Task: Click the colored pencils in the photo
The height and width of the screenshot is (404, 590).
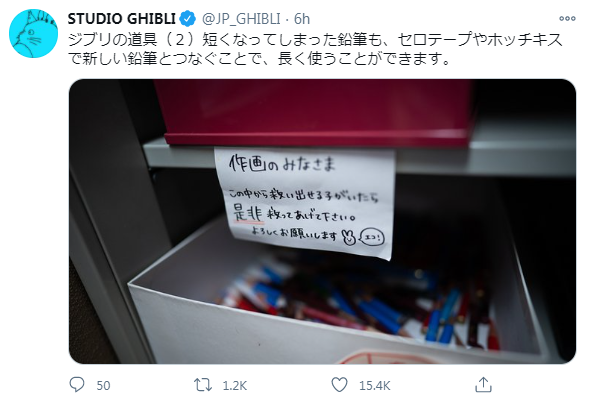Action: click(x=357, y=305)
